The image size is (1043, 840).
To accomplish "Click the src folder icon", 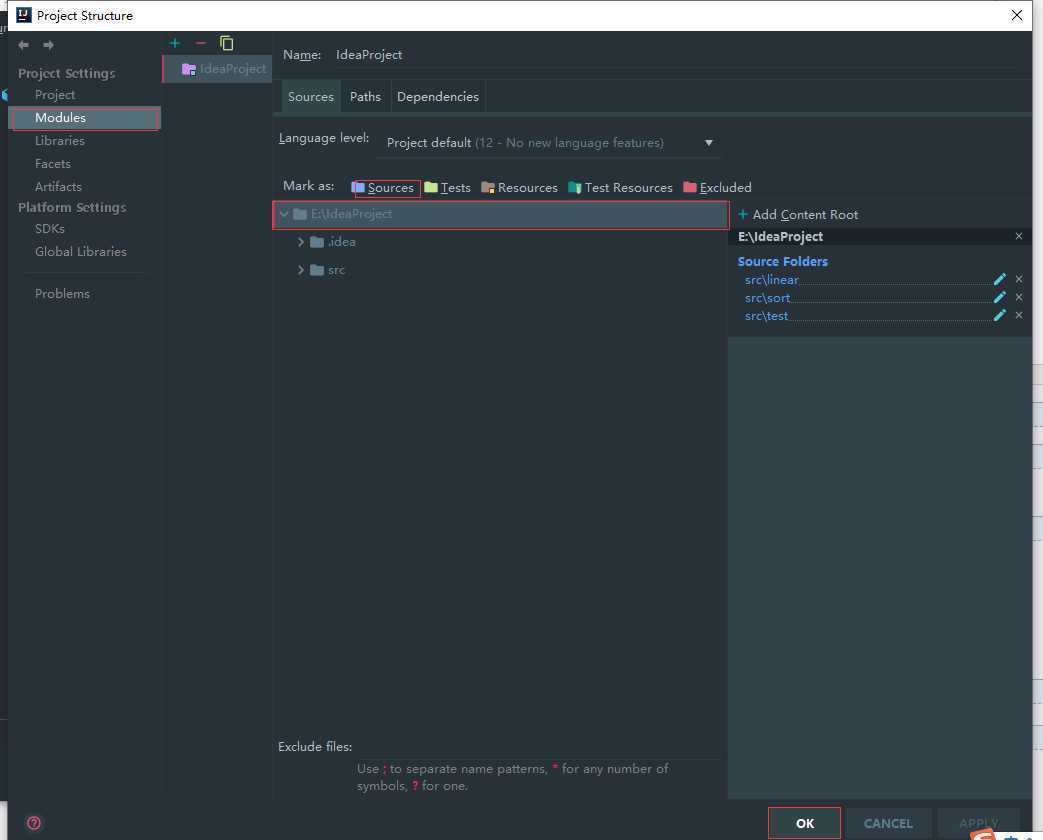I will (317, 270).
